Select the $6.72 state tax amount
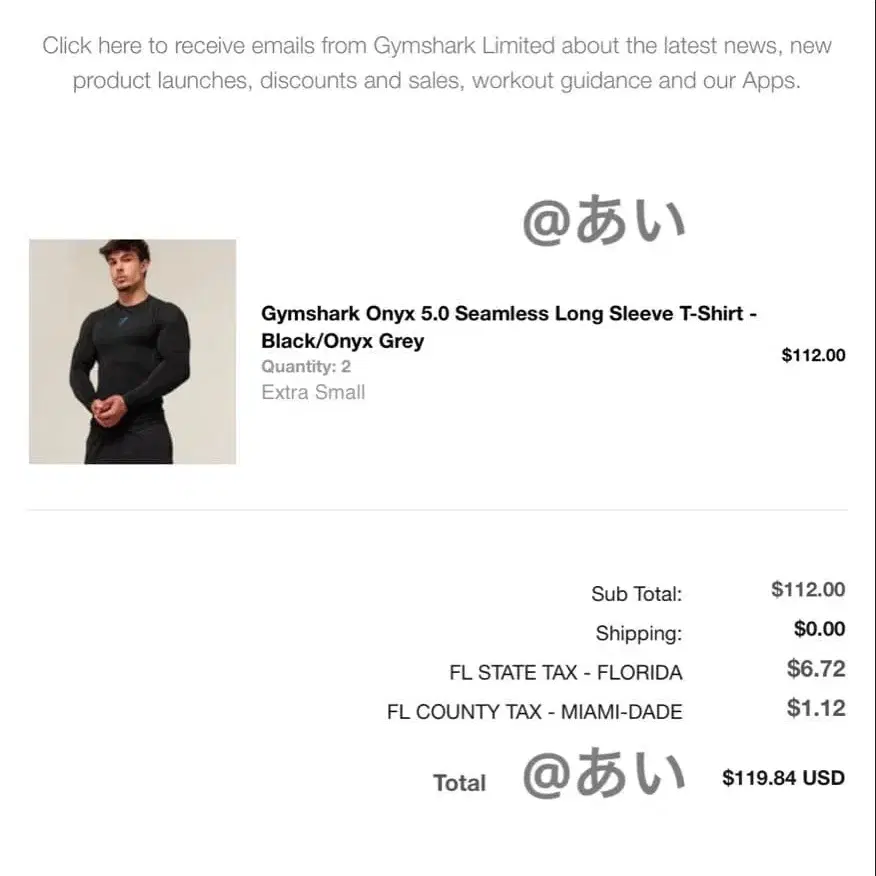The height and width of the screenshot is (876, 876). [x=816, y=669]
